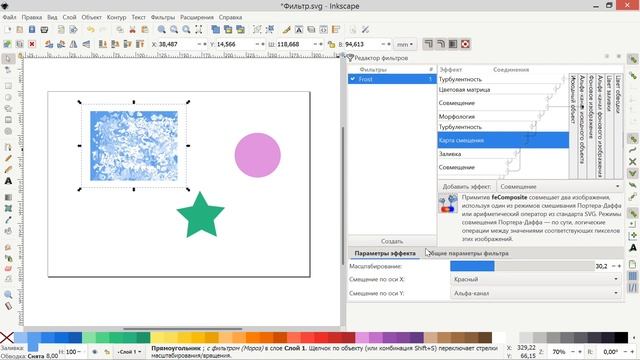This screenshot has width=640, height=360.
Task: Click the Print document icon
Action: click(44, 29)
